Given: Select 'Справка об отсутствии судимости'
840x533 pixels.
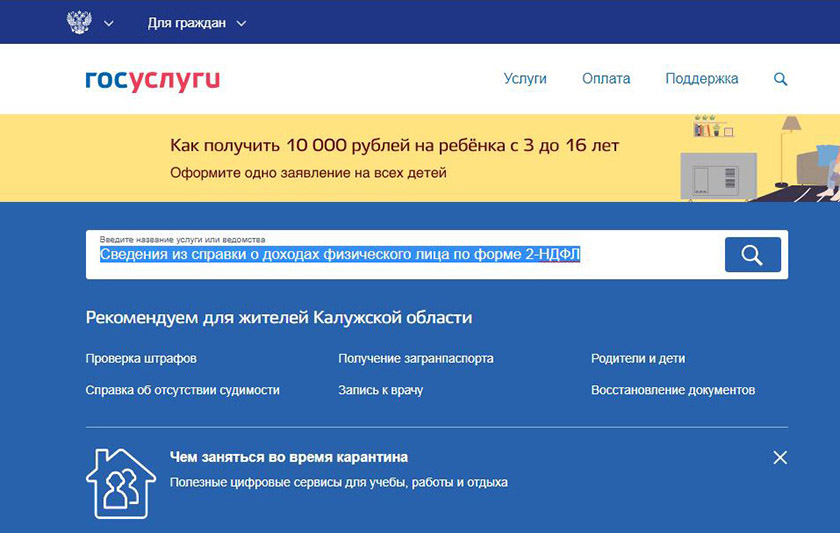Looking at the screenshot, I should 182,390.
